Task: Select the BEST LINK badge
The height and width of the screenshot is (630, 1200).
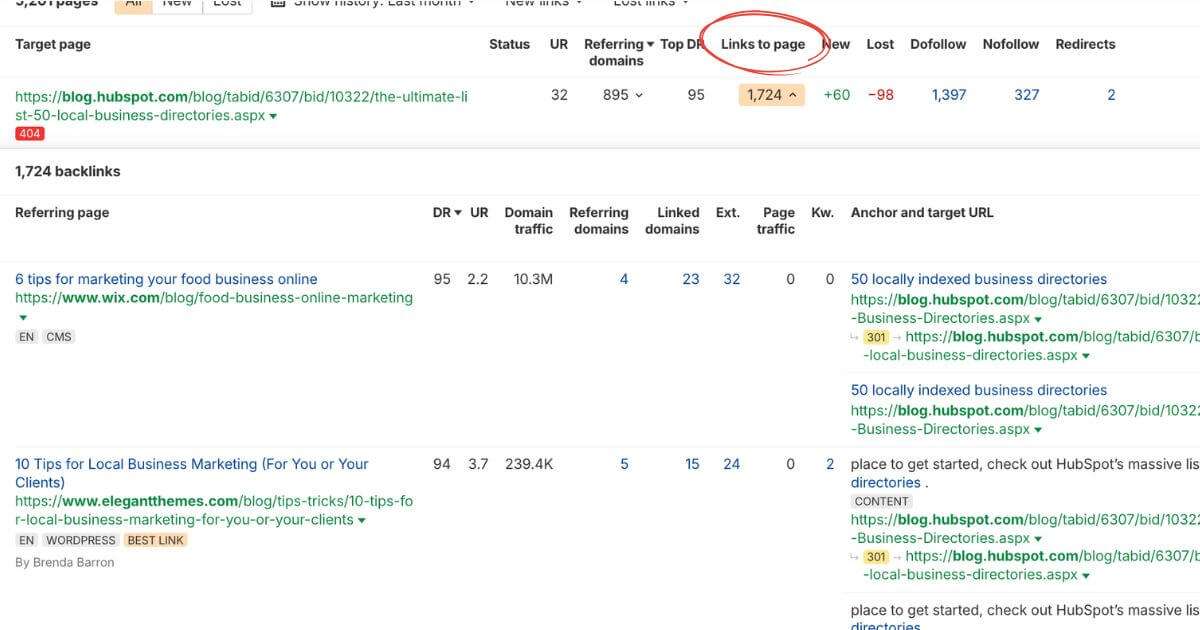Action: 156,539
